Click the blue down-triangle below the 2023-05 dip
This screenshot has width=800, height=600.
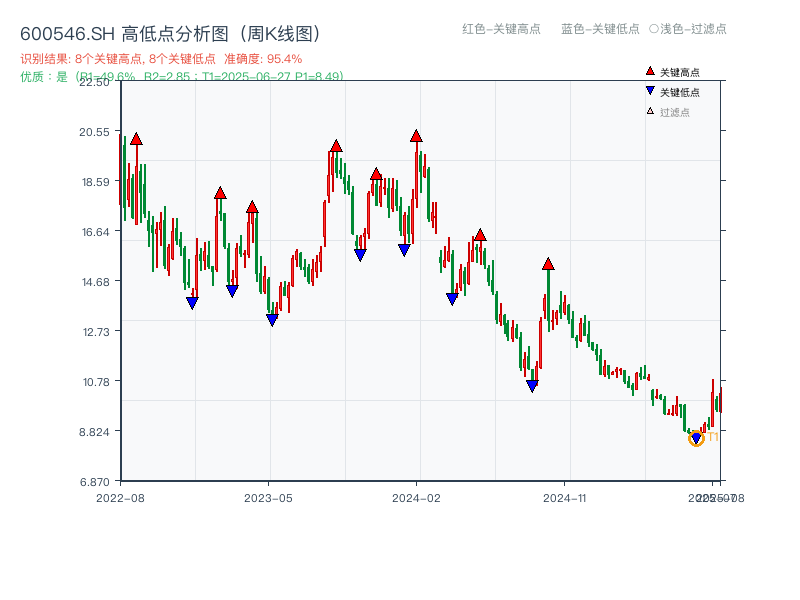point(270,318)
